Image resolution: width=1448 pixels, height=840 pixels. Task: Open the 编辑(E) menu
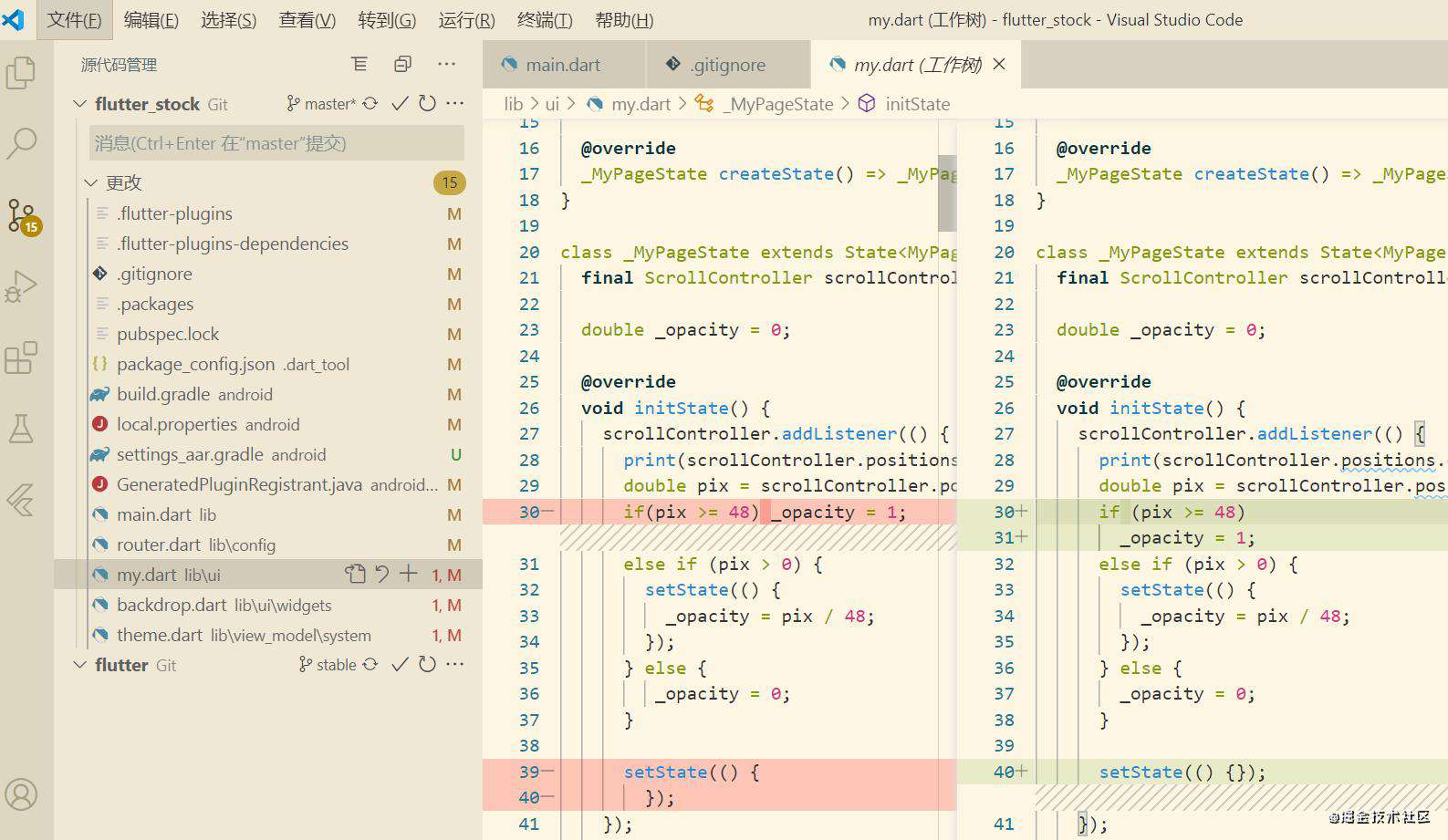[151, 19]
